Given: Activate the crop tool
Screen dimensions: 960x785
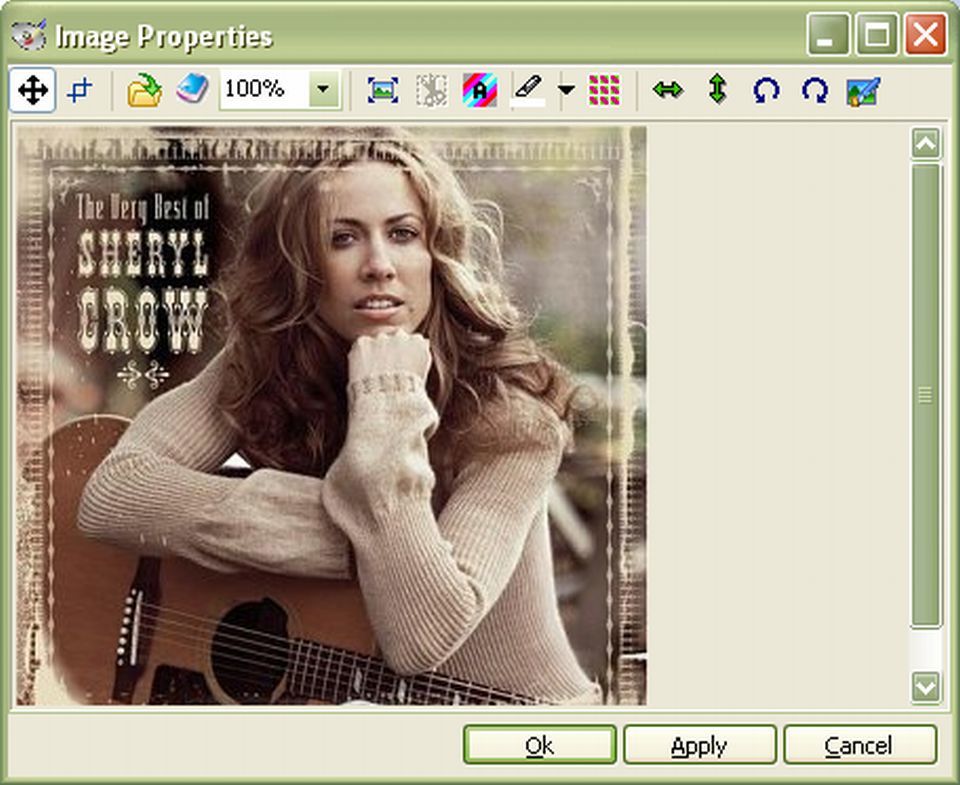Looking at the screenshot, I should (80, 90).
